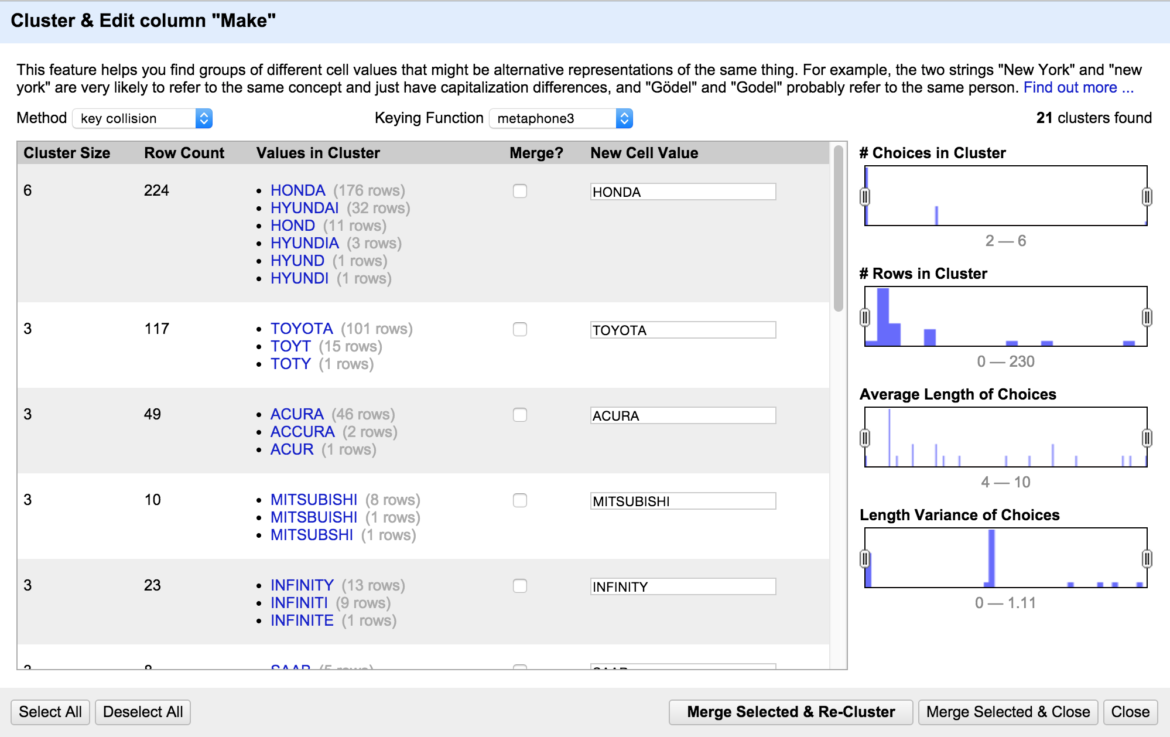Click the ACURA value link (46 rows)

(297, 414)
